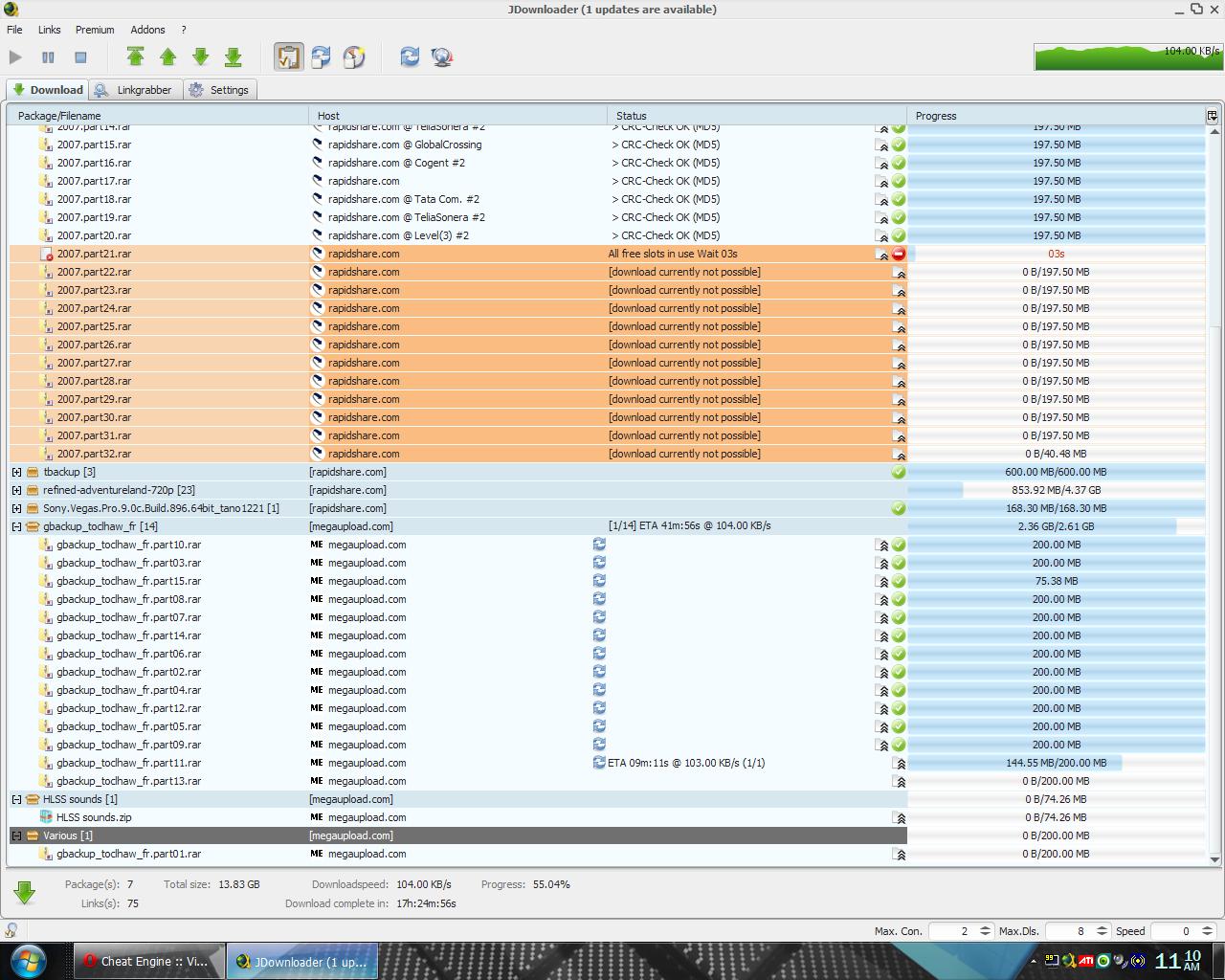
Task: Switch to Cheat Engine on the taskbar
Action: click(x=148, y=962)
